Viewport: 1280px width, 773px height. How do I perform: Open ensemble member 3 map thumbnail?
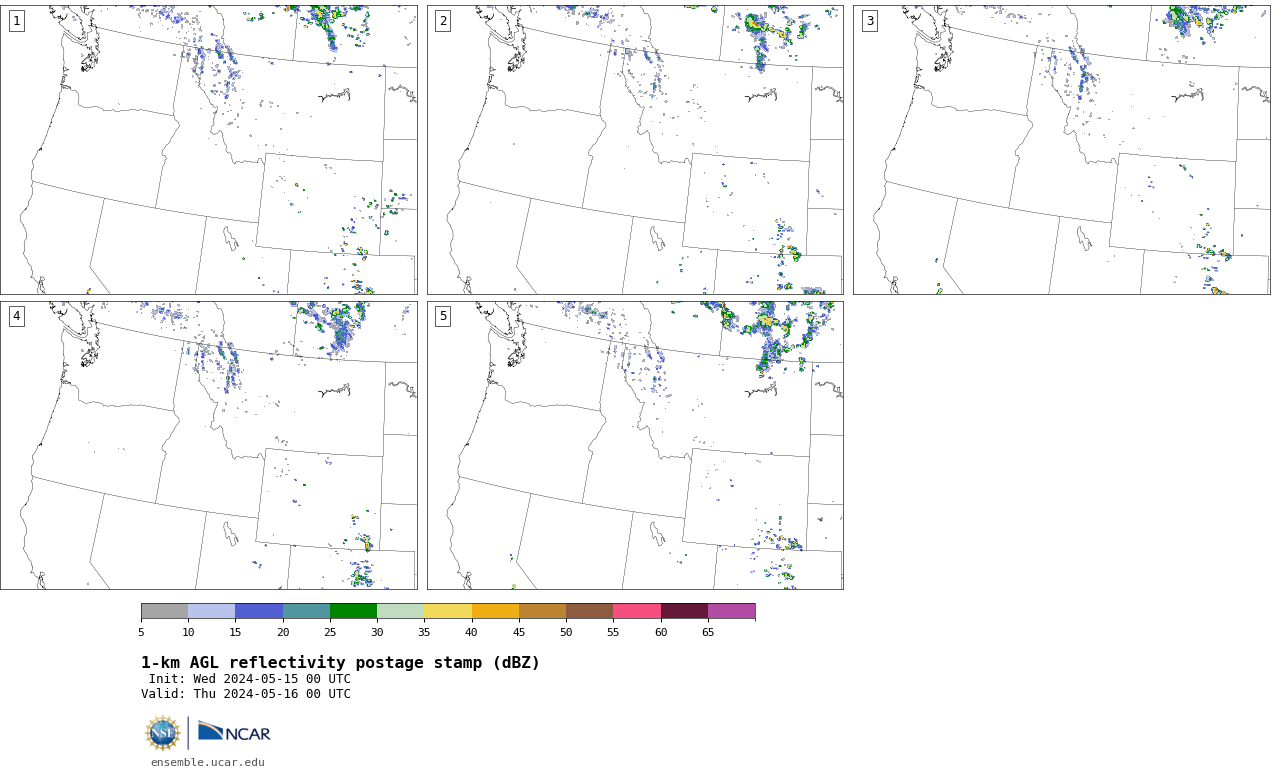[1062, 150]
